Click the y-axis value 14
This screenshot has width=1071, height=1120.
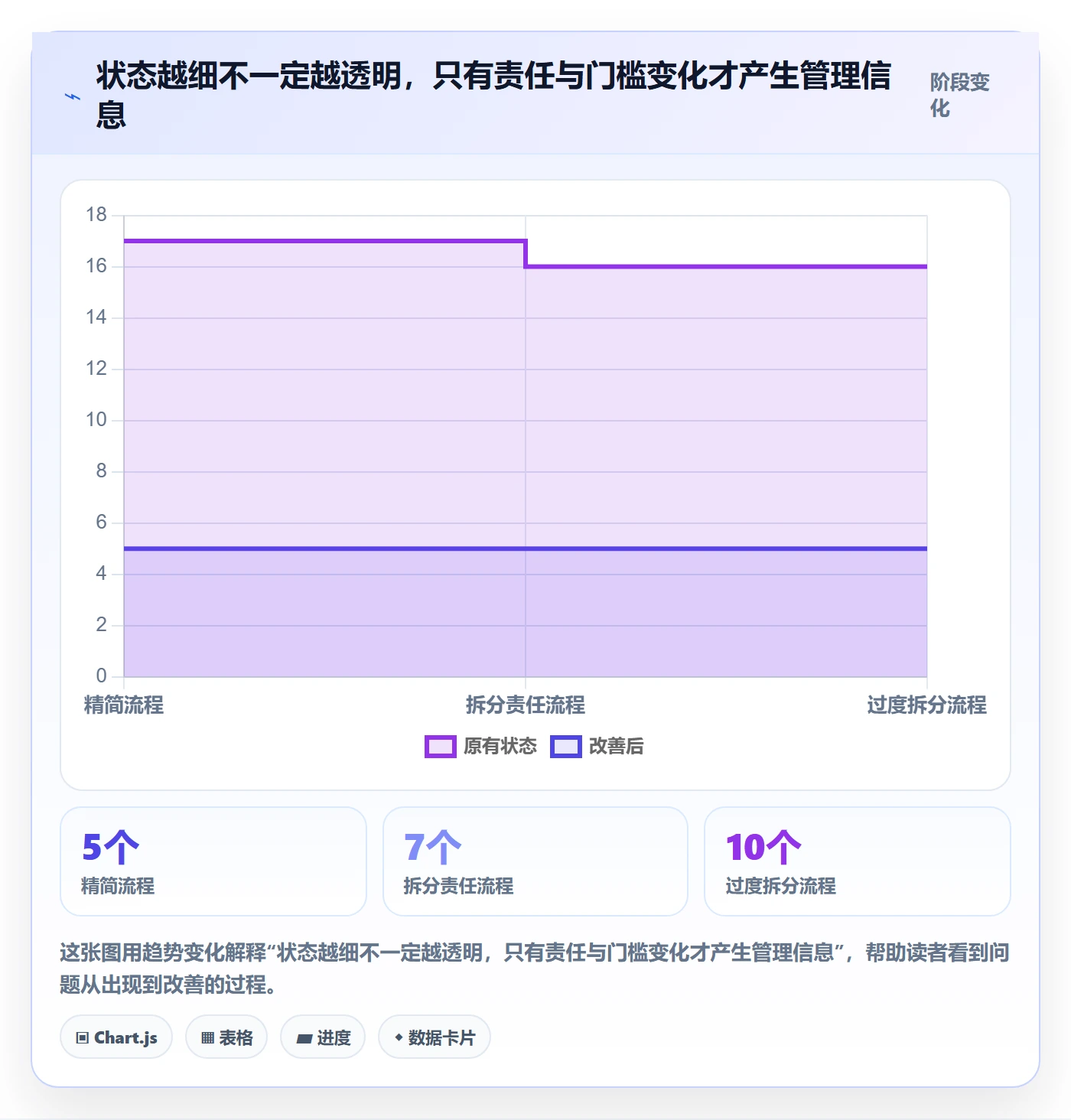(x=96, y=317)
